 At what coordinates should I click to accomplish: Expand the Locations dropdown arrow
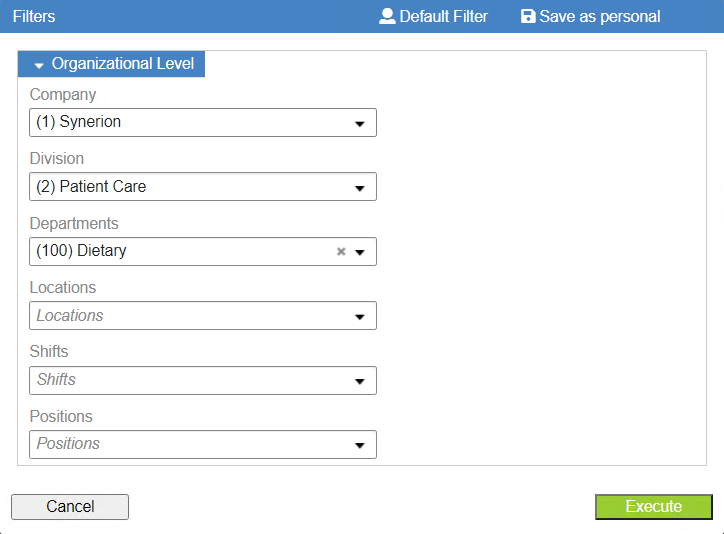[359, 317]
